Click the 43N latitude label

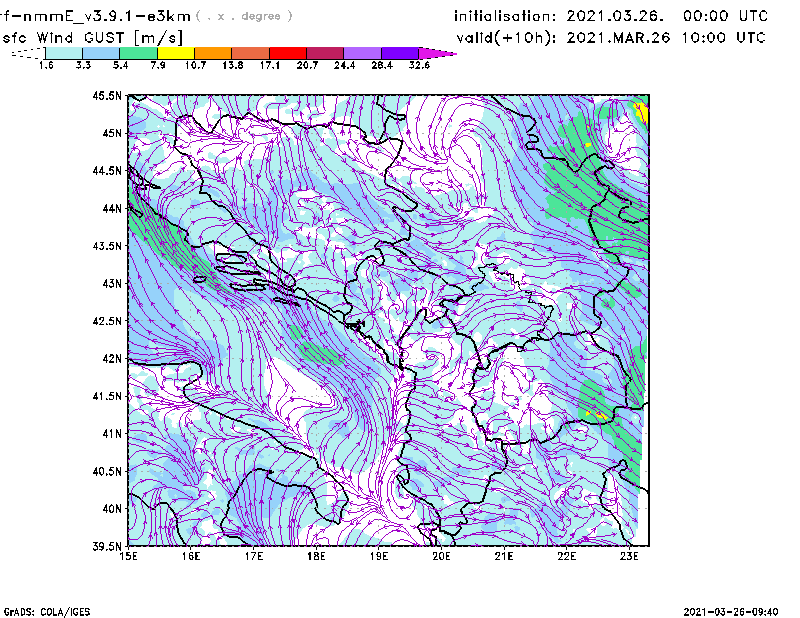112,283
